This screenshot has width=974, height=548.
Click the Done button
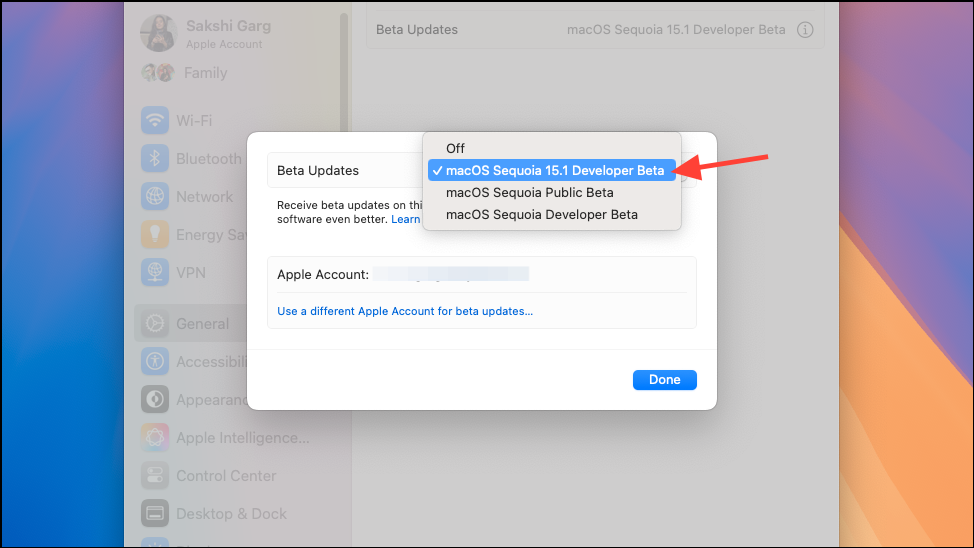coord(665,380)
